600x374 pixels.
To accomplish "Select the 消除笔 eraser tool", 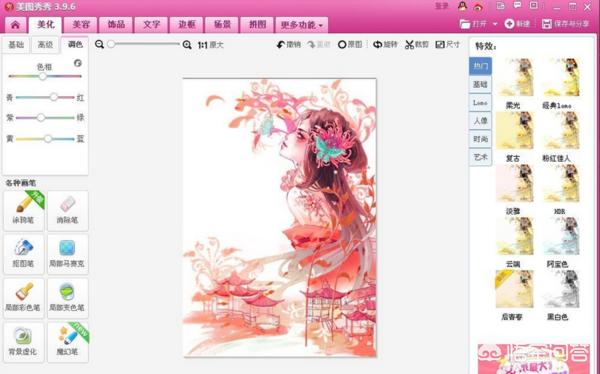I will [68, 211].
